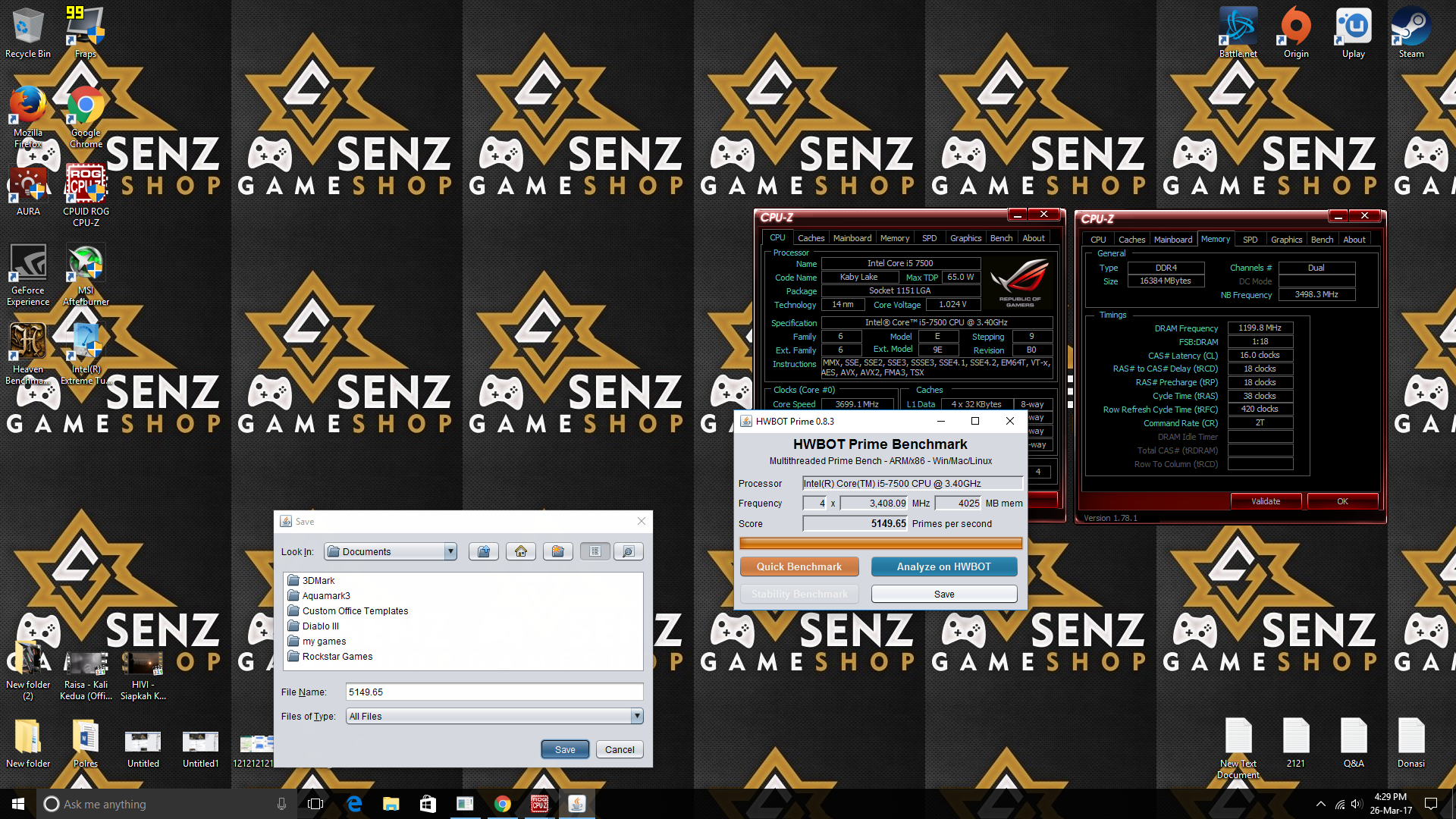Image resolution: width=1456 pixels, height=819 pixels.
Task: Open About tab in left CPU-Z window
Action: click(1034, 238)
